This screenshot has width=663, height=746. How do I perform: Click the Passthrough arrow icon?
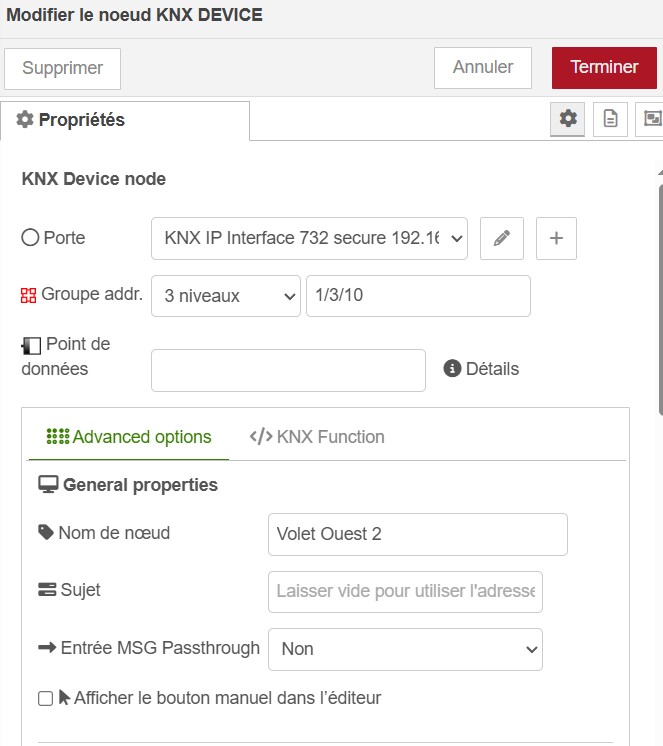[x=47, y=648]
